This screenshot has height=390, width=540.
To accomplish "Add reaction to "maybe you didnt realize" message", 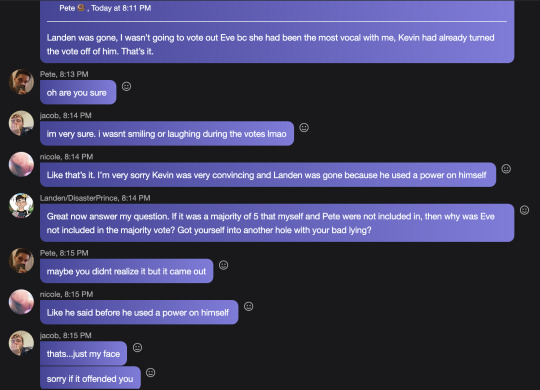I will pyautogui.click(x=224, y=265).
